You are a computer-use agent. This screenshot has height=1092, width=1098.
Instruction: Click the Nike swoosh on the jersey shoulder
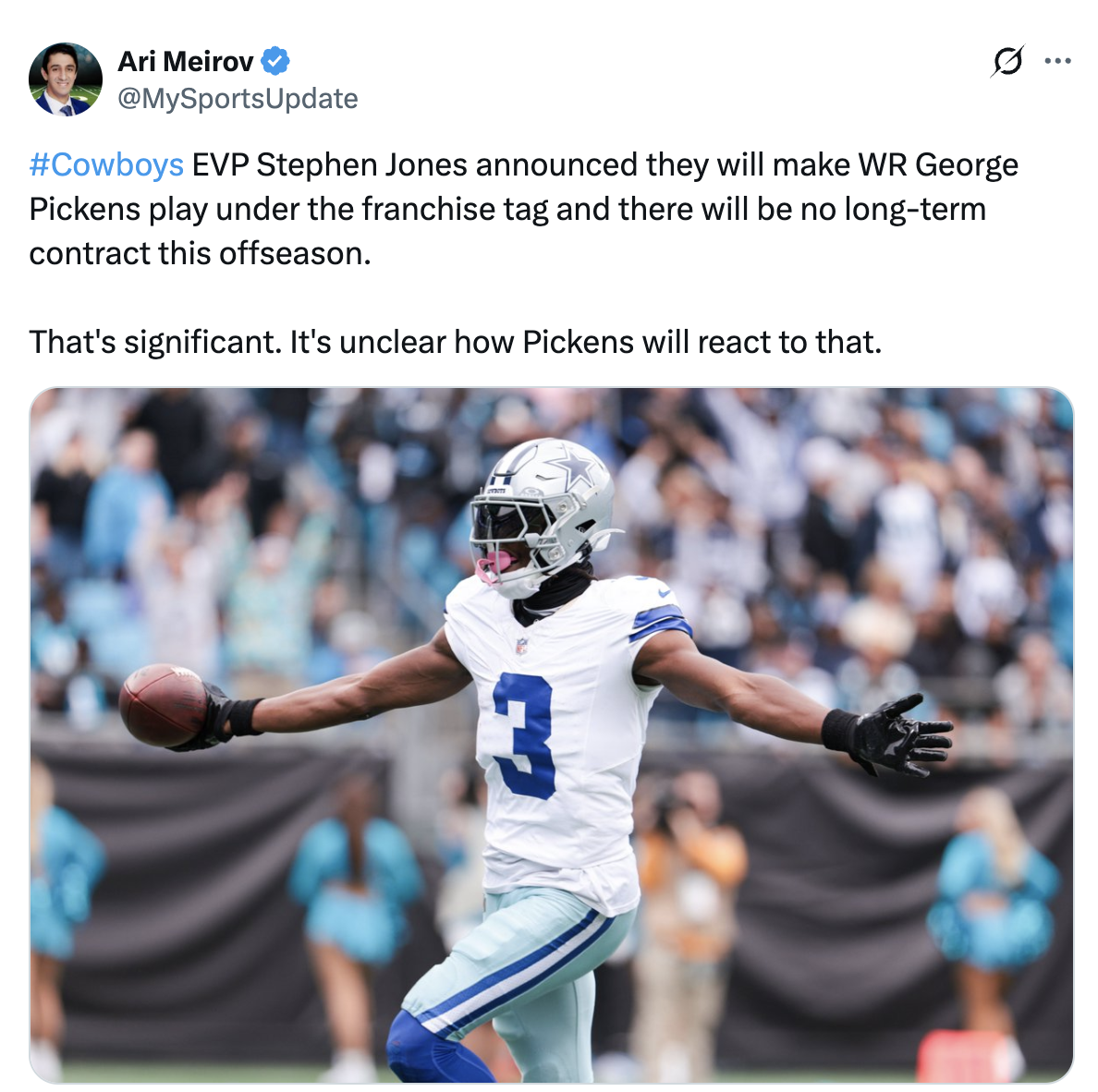pyautogui.click(x=665, y=592)
